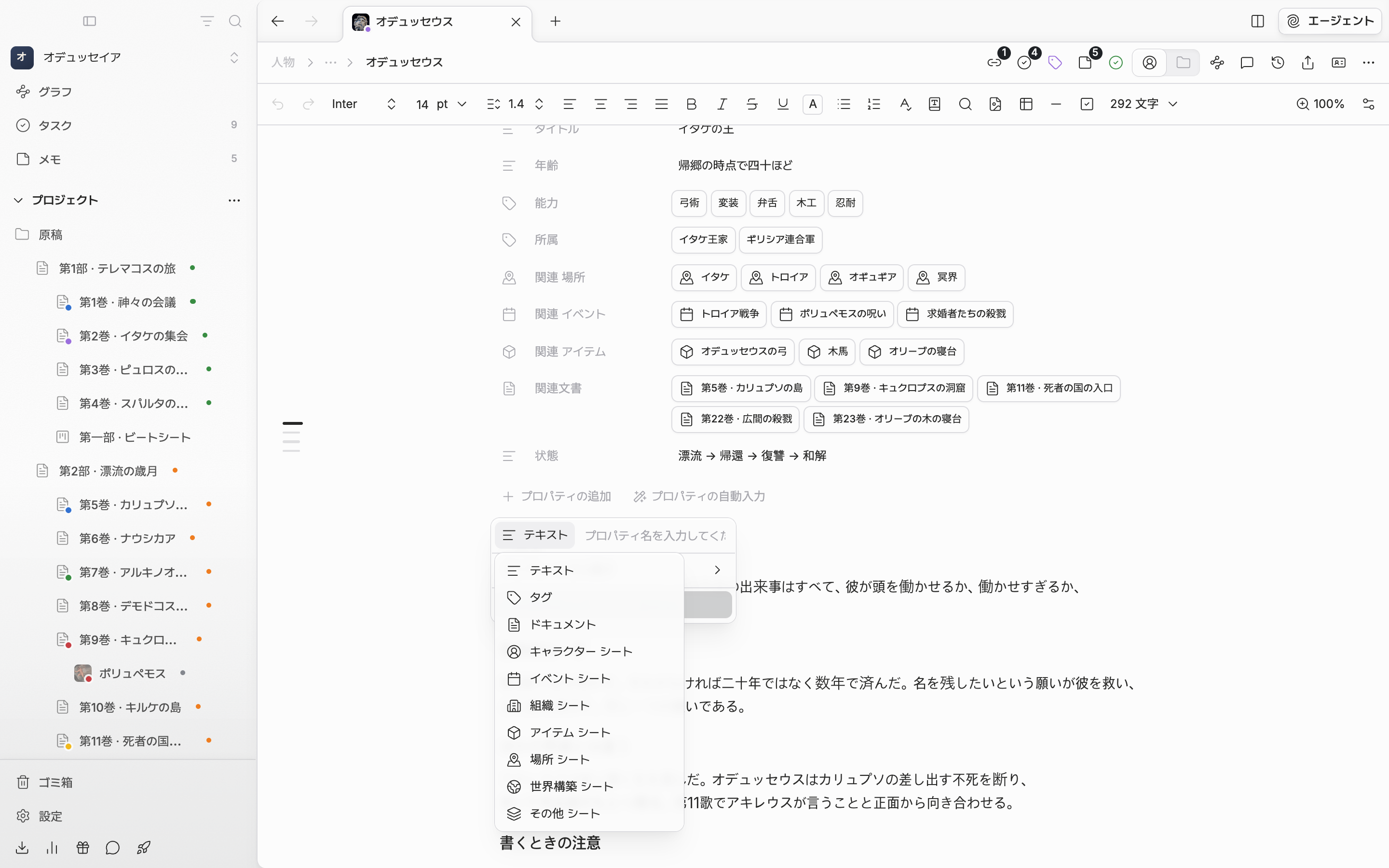The width and height of the screenshot is (1389, 868).
Task: Toggle strikethrough formatting
Action: click(x=752, y=104)
